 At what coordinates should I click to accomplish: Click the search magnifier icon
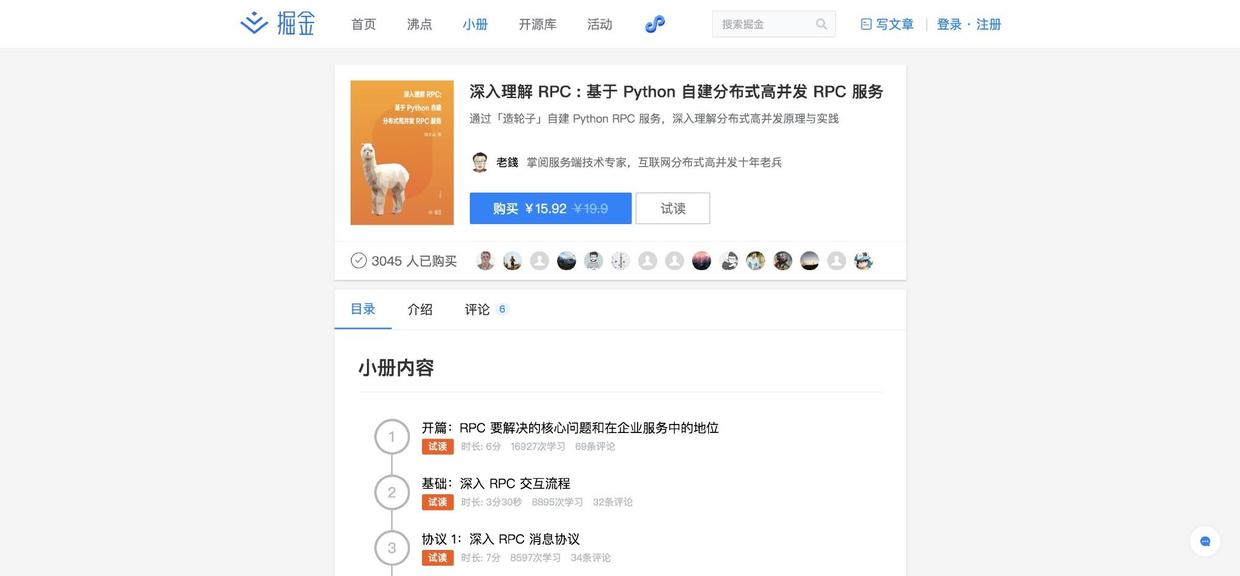(x=822, y=24)
